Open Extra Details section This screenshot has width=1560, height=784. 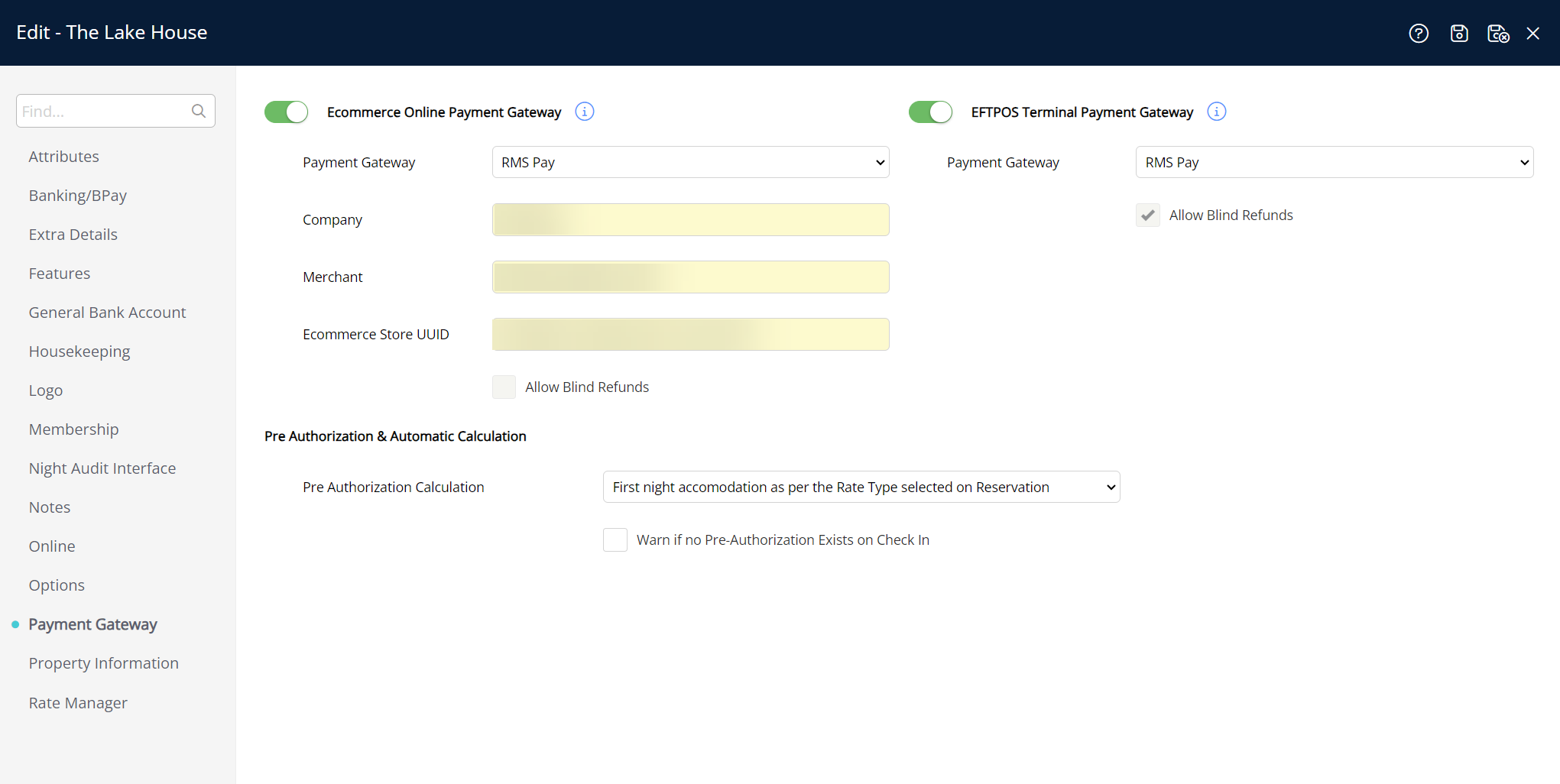[73, 235]
